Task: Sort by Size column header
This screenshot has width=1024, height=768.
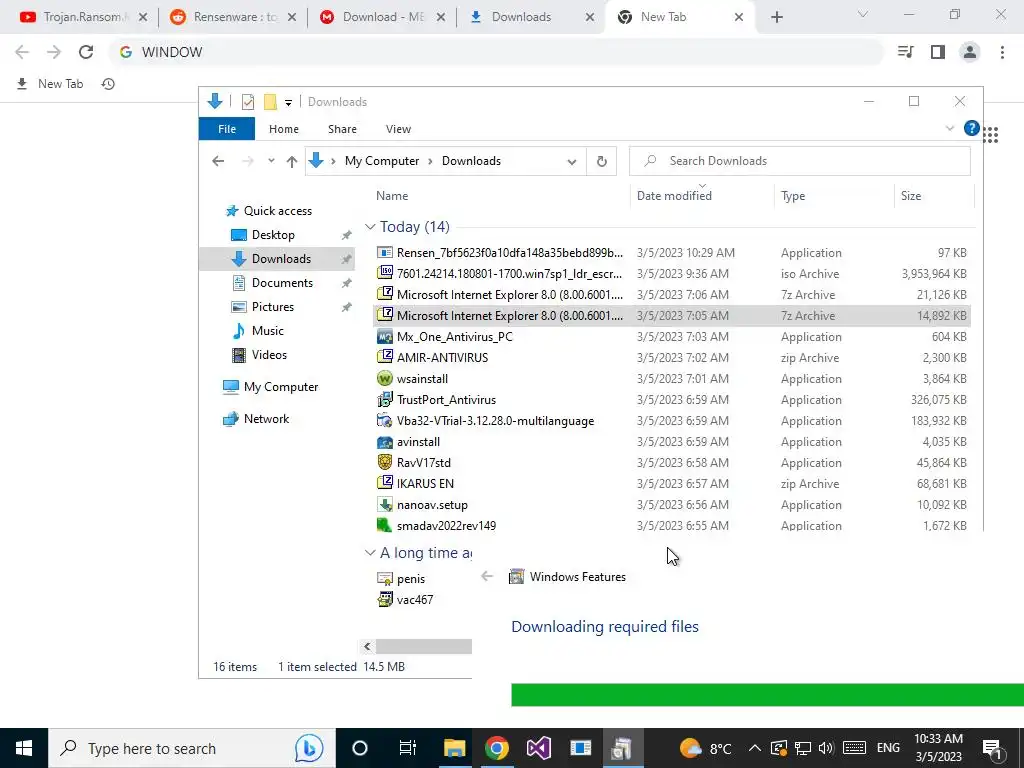Action: [910, 196]
